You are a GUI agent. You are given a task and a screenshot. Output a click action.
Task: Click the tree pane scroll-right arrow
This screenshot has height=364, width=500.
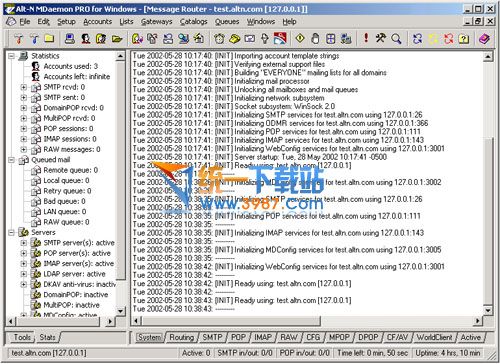pyautogui.click(x=110, y=321)
